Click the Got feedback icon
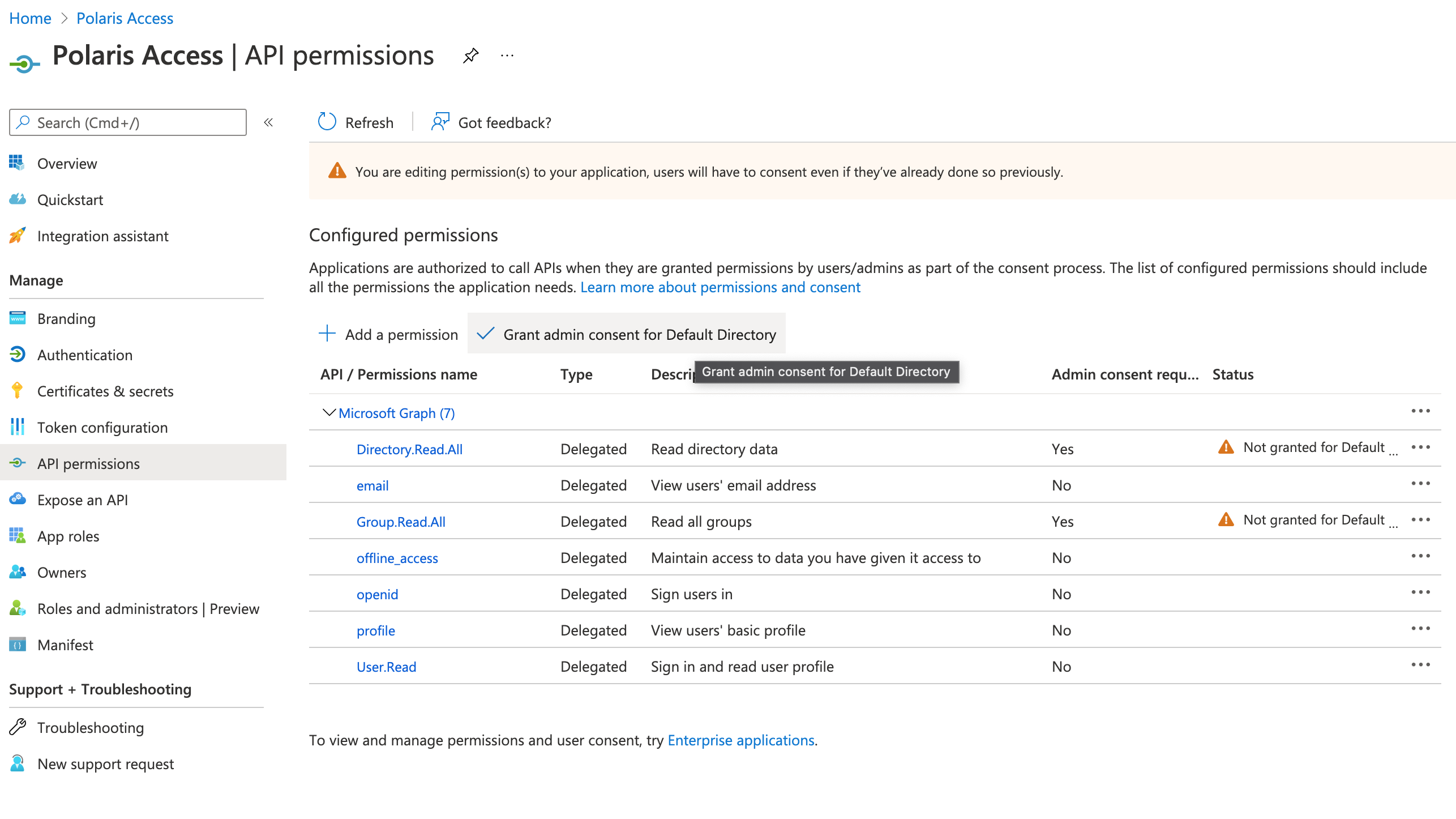Viewport: 1456px width, 819px height. 440,122
